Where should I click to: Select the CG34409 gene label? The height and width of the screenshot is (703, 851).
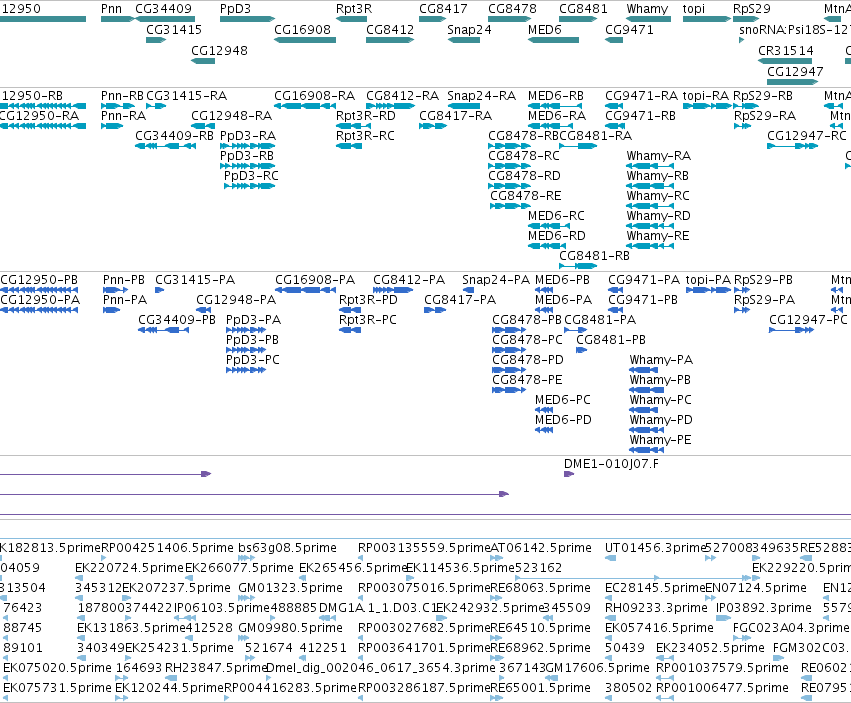[163, 9]
